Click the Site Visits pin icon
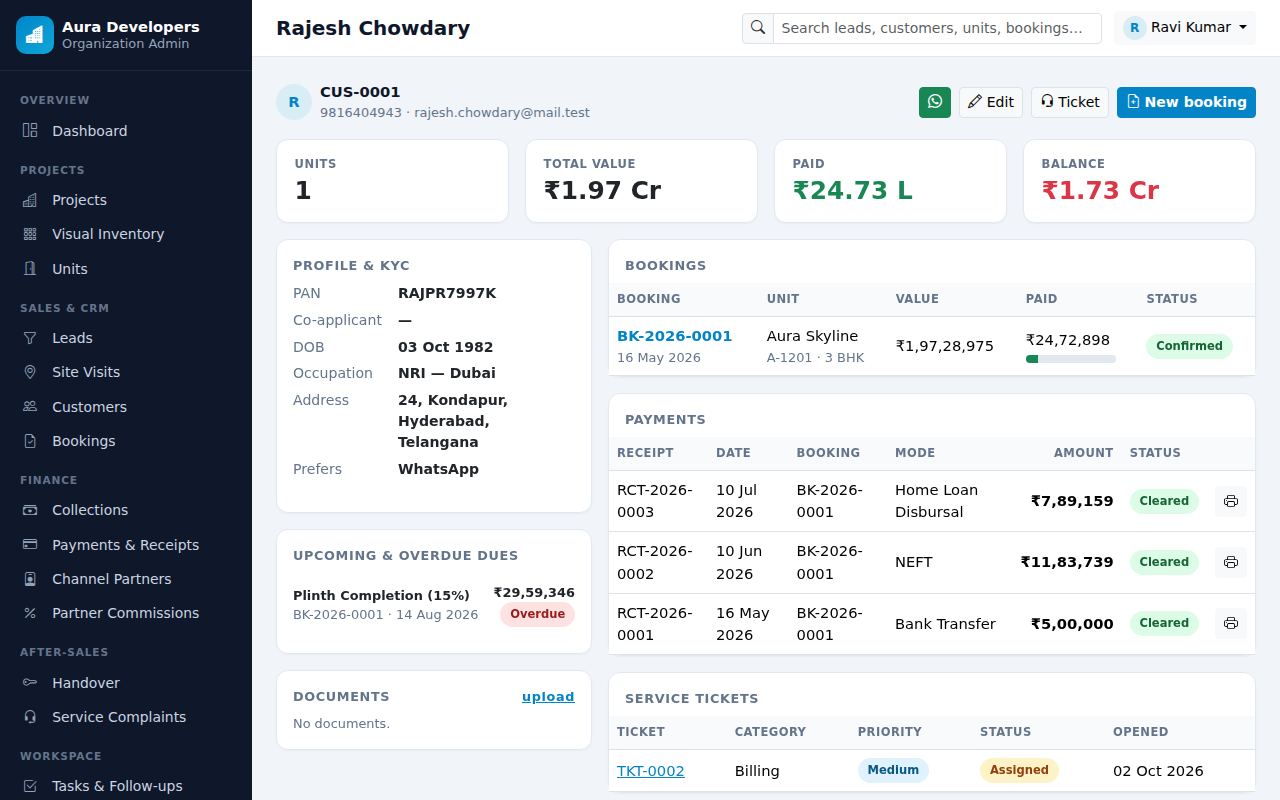Screen dimensions: 1280x800 (30, 372)
